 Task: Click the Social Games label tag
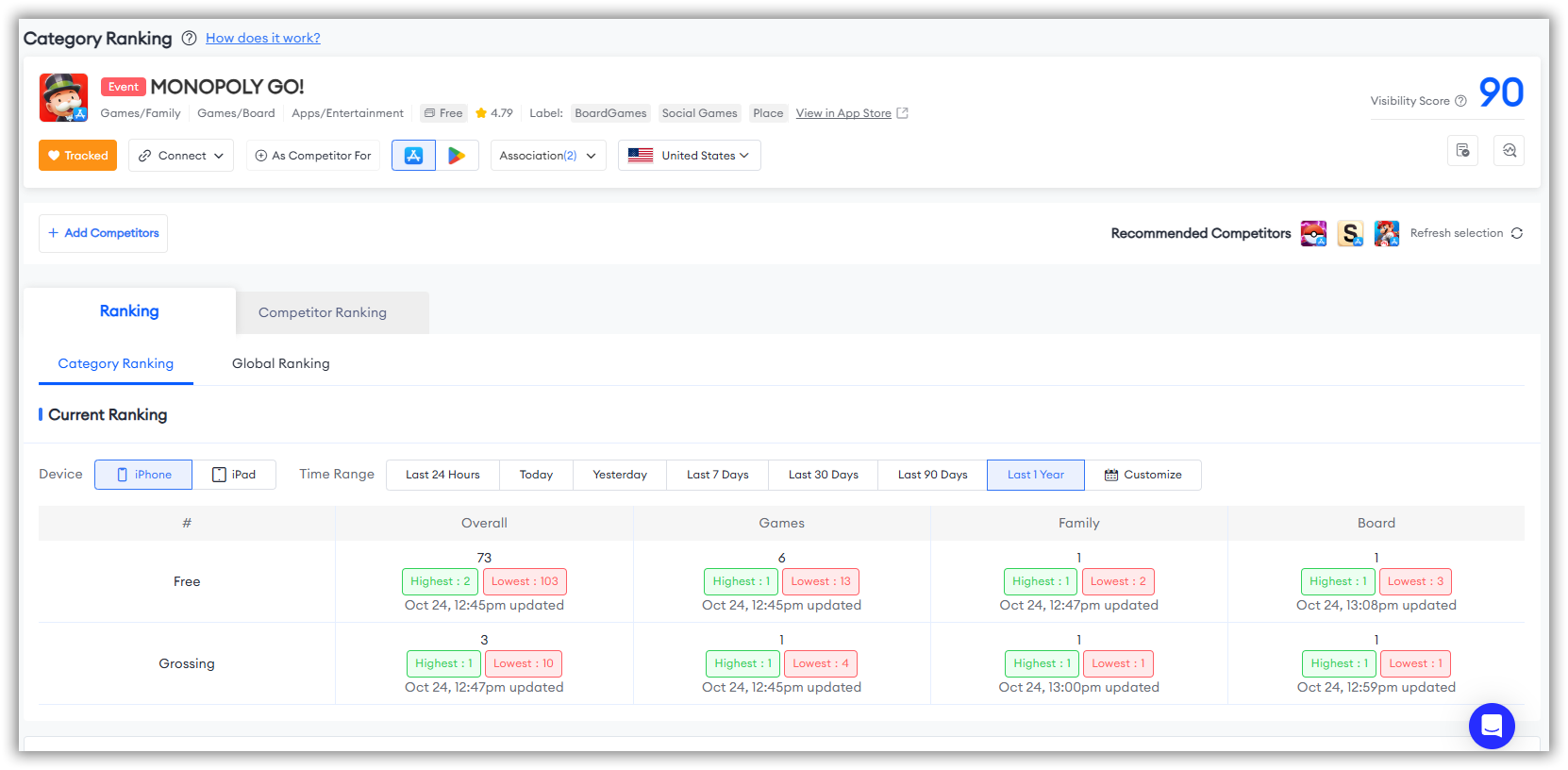(700, 113)
